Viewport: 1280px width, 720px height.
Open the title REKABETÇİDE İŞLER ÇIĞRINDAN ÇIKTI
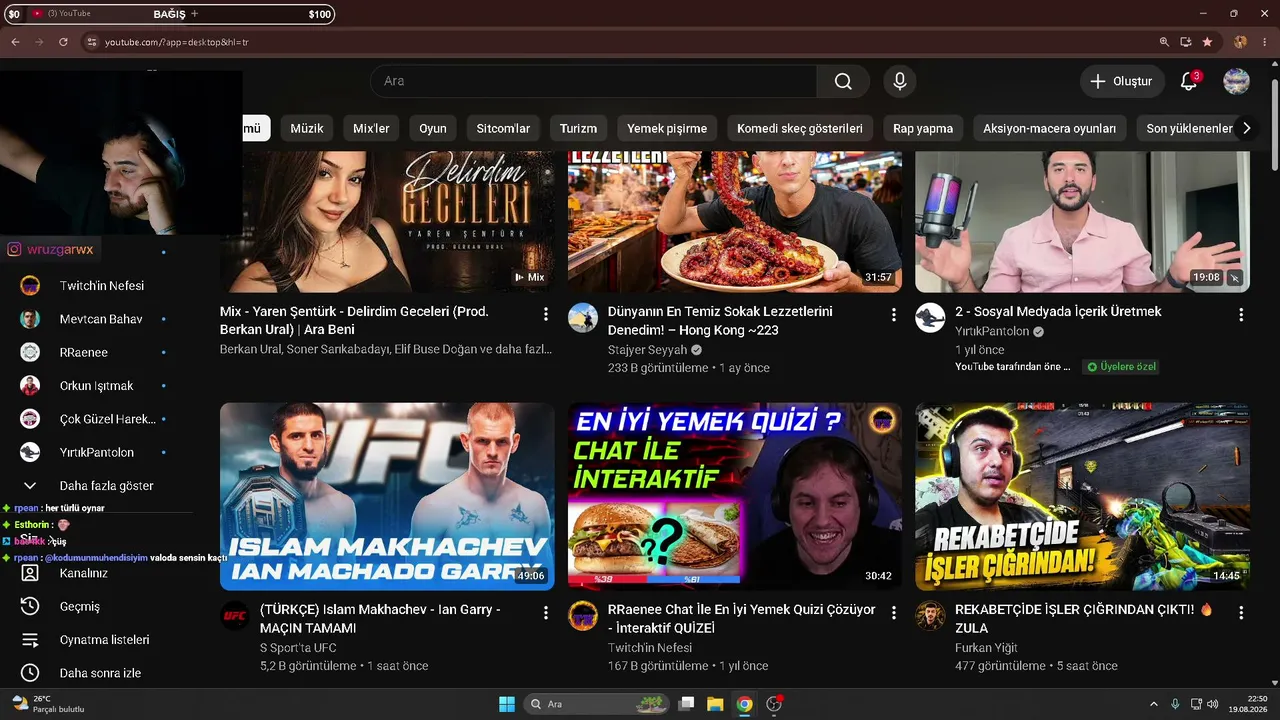1084,618
